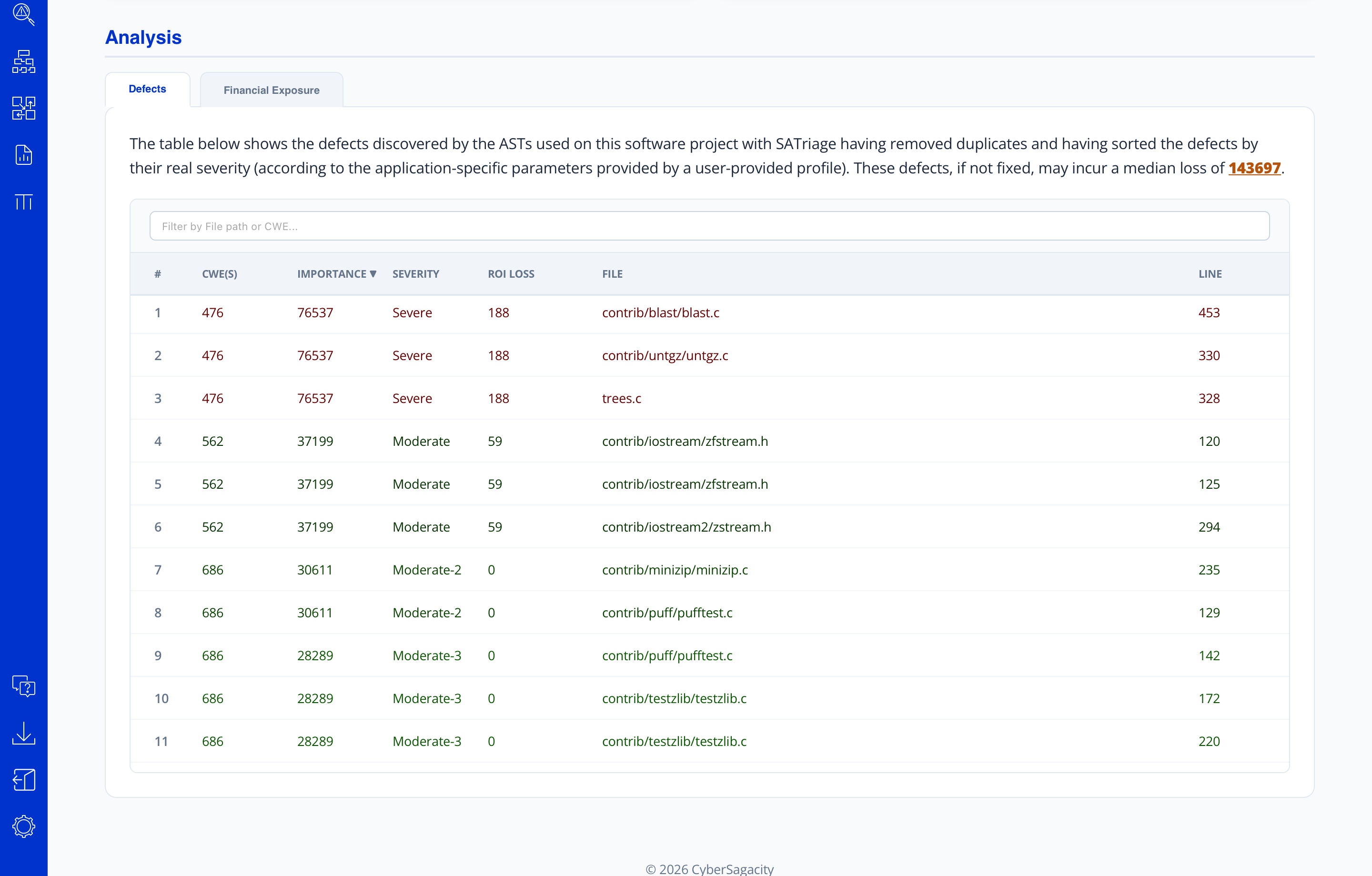The image size is (1372, 876).
Task: Click contrib/puff/pufftest.c at line 142
Action: (x=667, y=655)
